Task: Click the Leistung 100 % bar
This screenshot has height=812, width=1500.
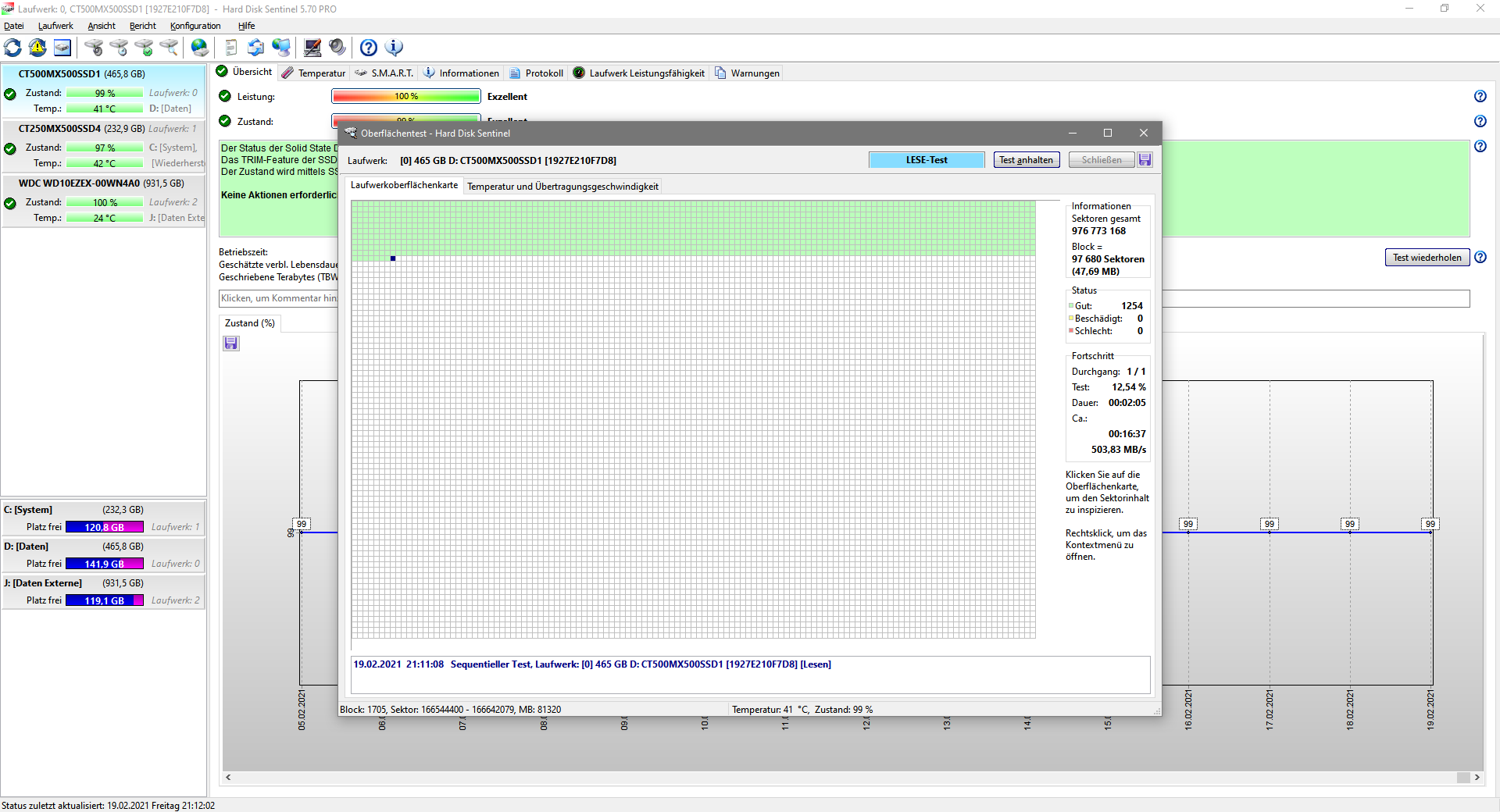Action: pyautogui.click(x=406, y=96)
